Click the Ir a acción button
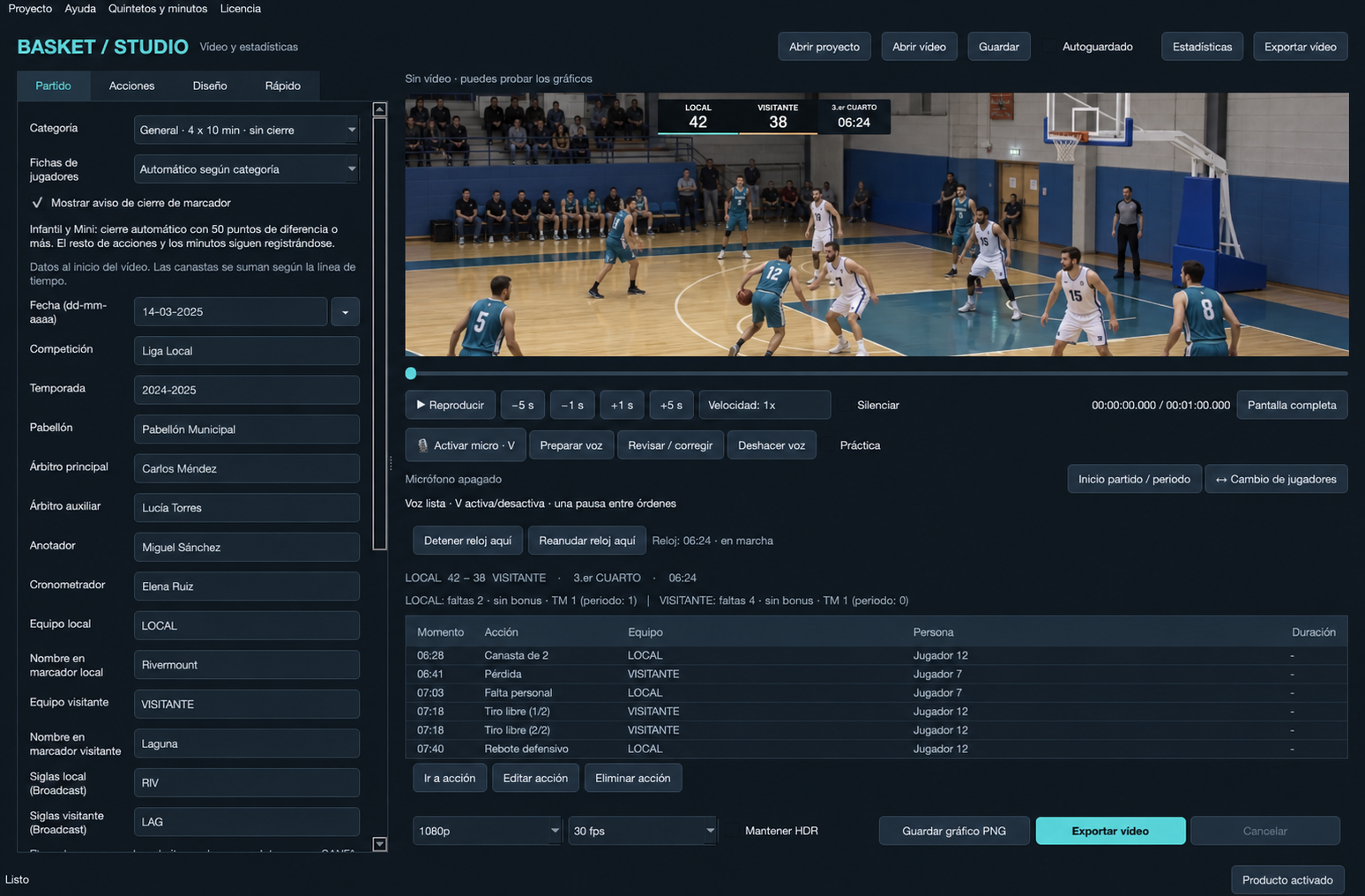1365x896 pixels. point(450,778)
